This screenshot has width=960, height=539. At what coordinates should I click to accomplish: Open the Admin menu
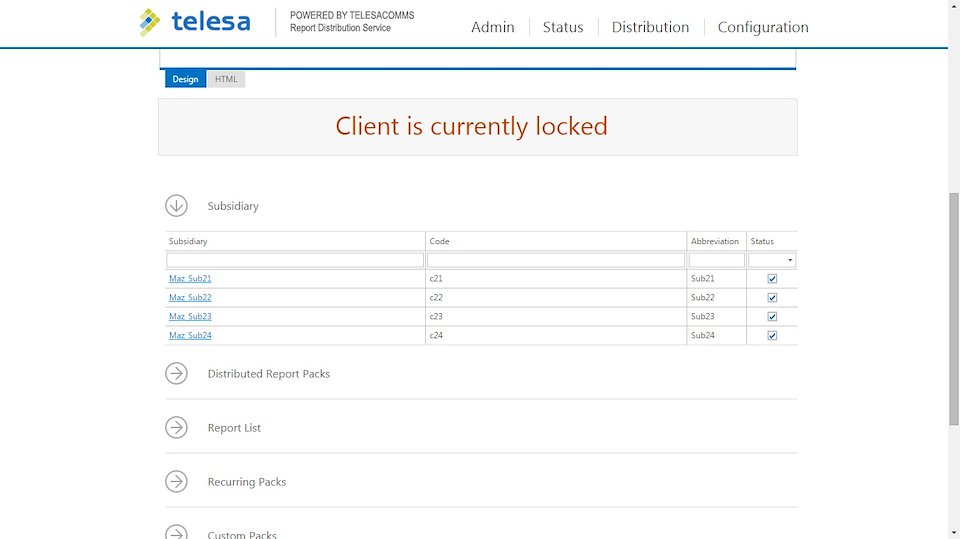pos(493,27)
